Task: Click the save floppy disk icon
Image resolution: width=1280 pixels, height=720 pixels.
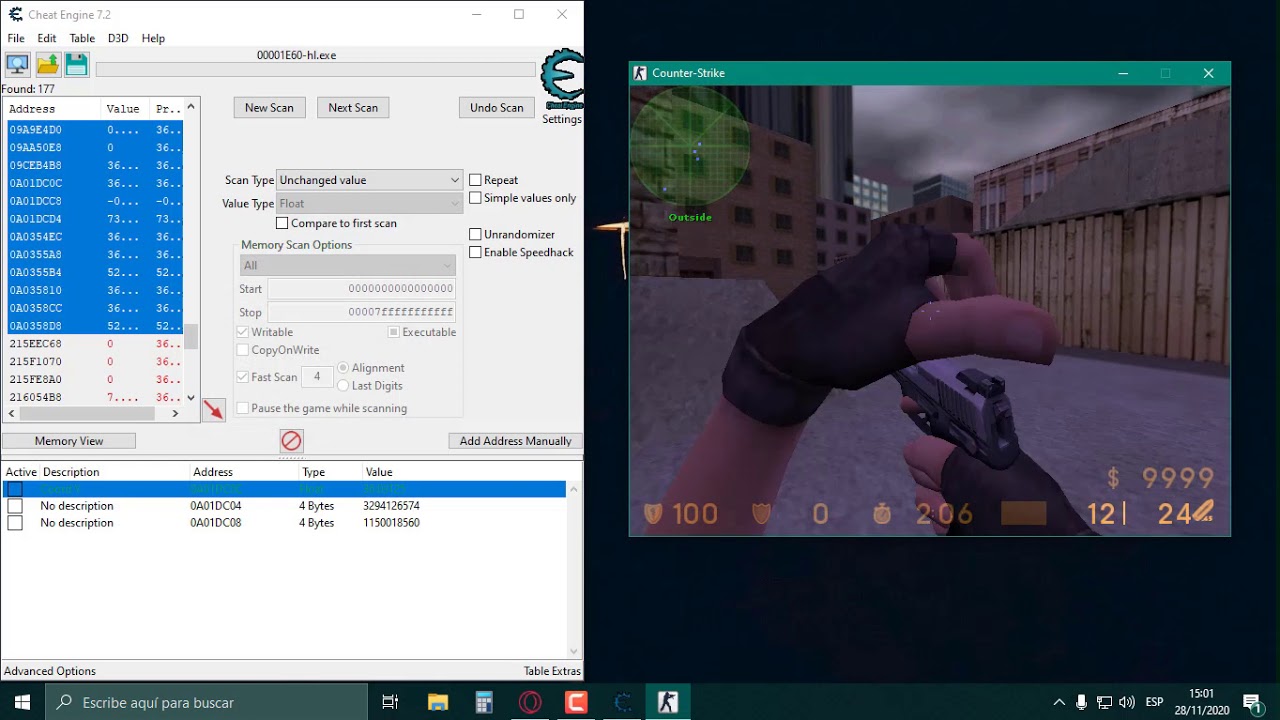Action: tap(76, 65)
